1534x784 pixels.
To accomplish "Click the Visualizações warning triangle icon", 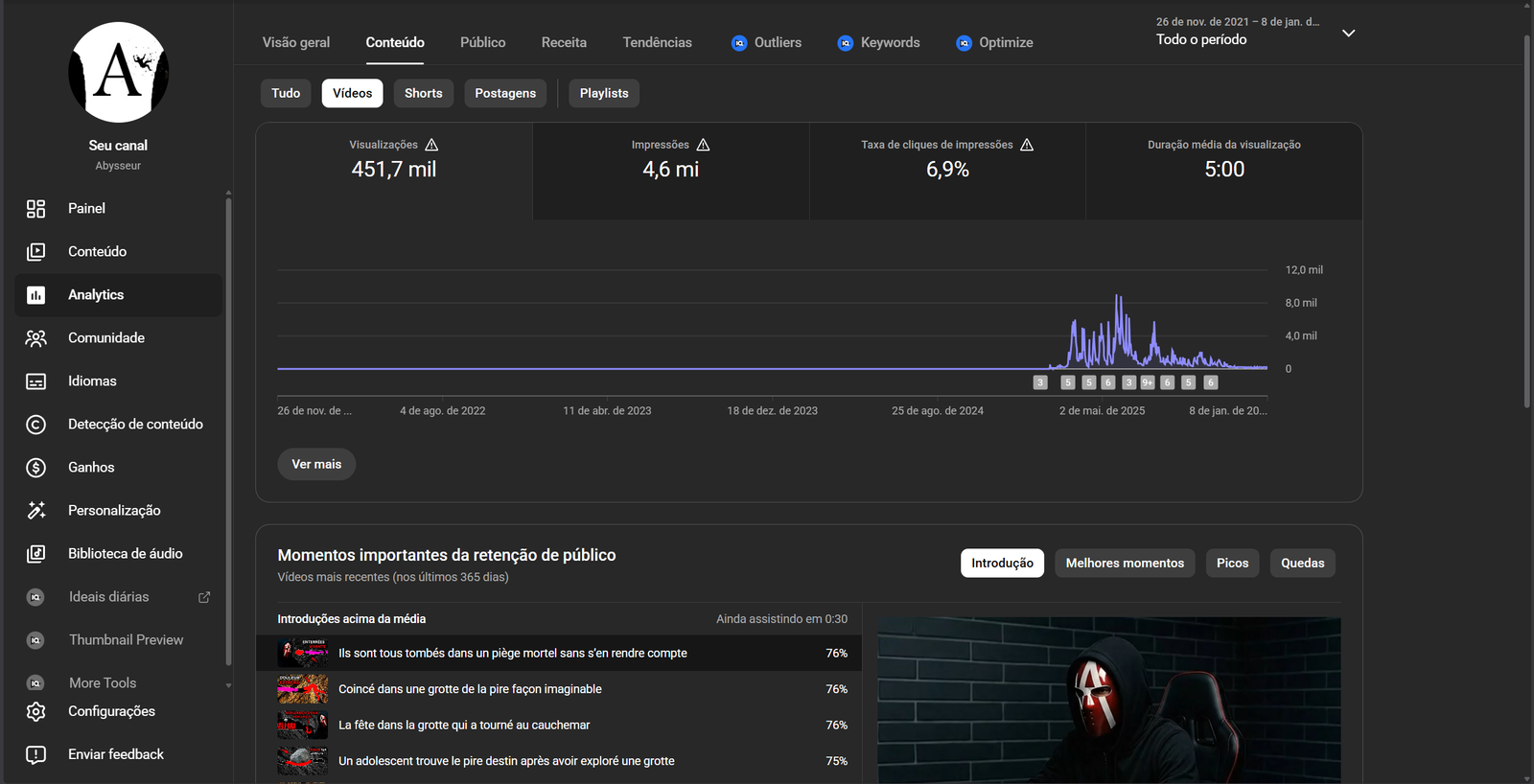I will coord(431,145).
